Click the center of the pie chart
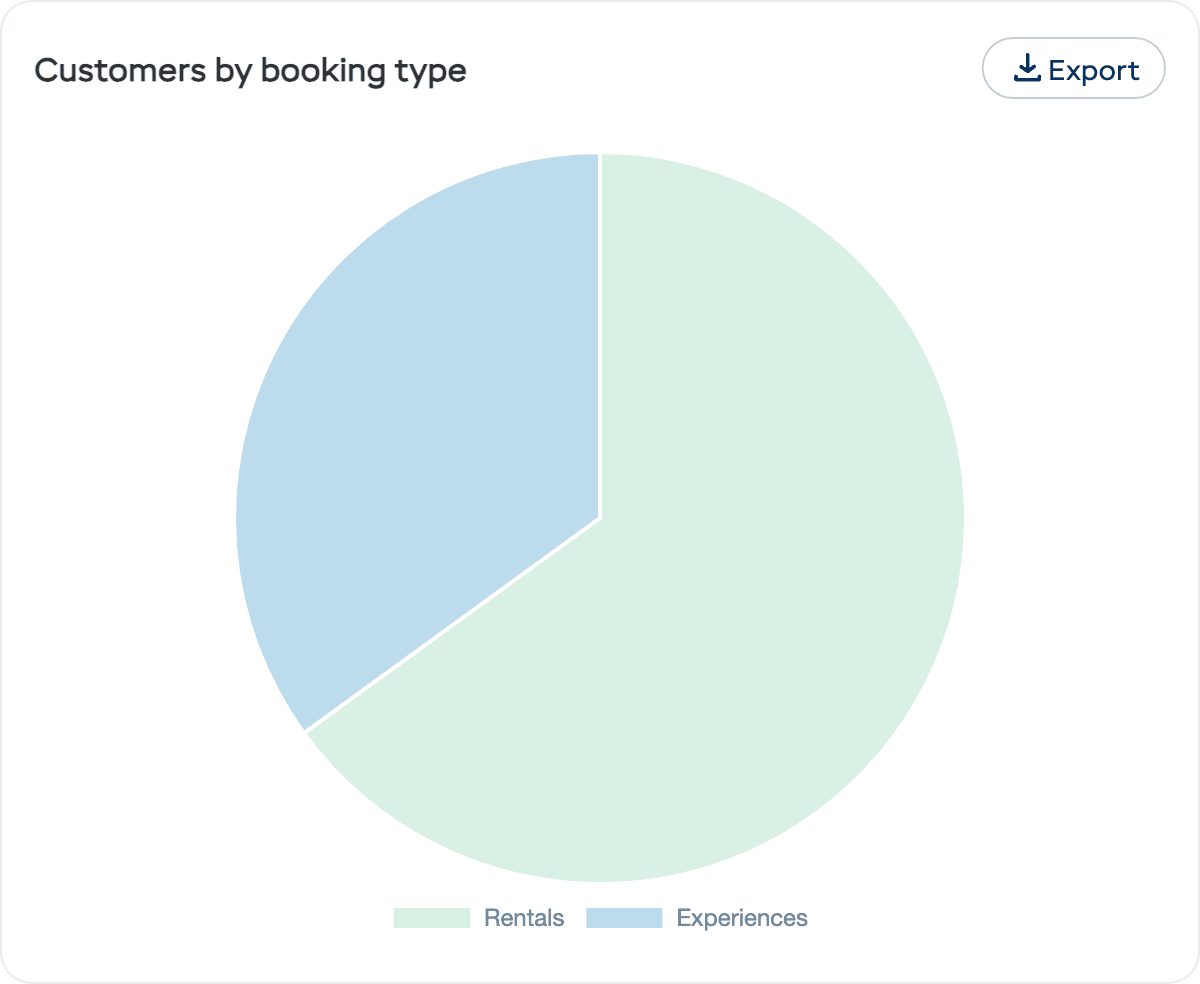1200x984 pixels. [600, 518]
